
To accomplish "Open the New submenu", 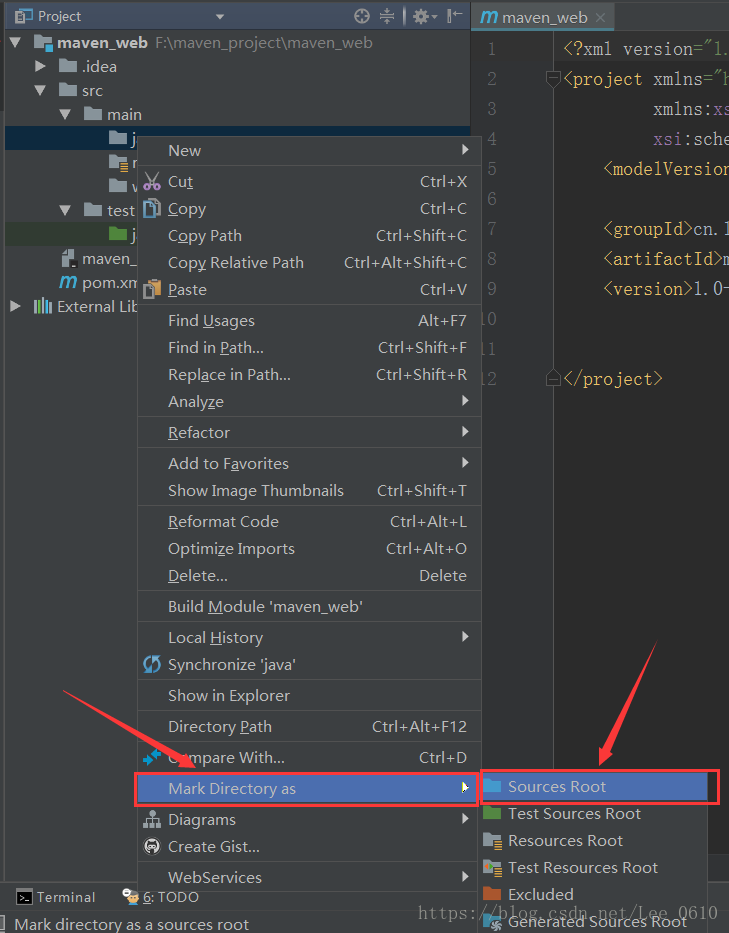I will (x=309, y=151).
